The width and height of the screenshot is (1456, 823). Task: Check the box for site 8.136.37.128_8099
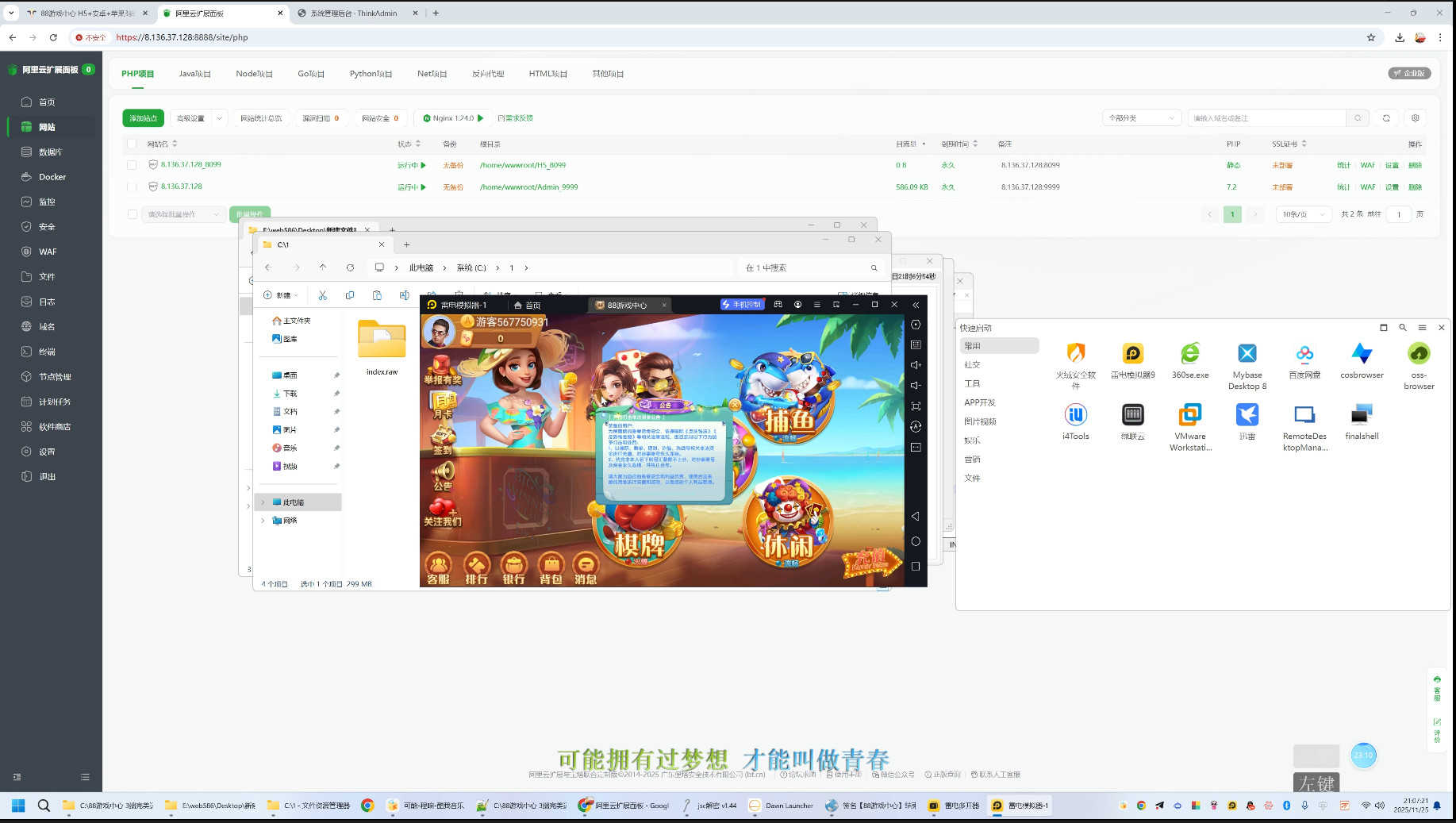click(132, 165)
